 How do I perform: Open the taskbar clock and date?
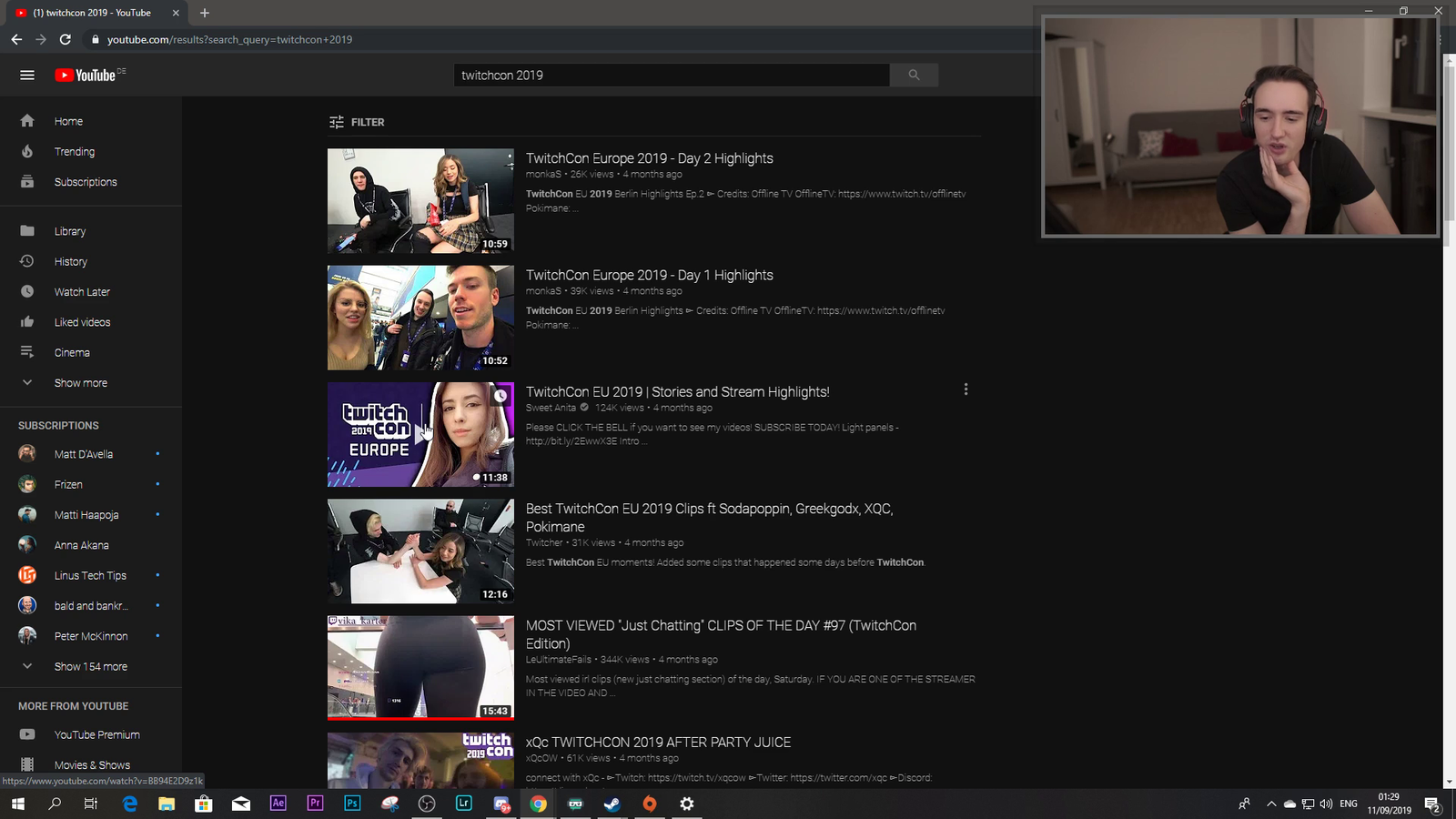1389,804
